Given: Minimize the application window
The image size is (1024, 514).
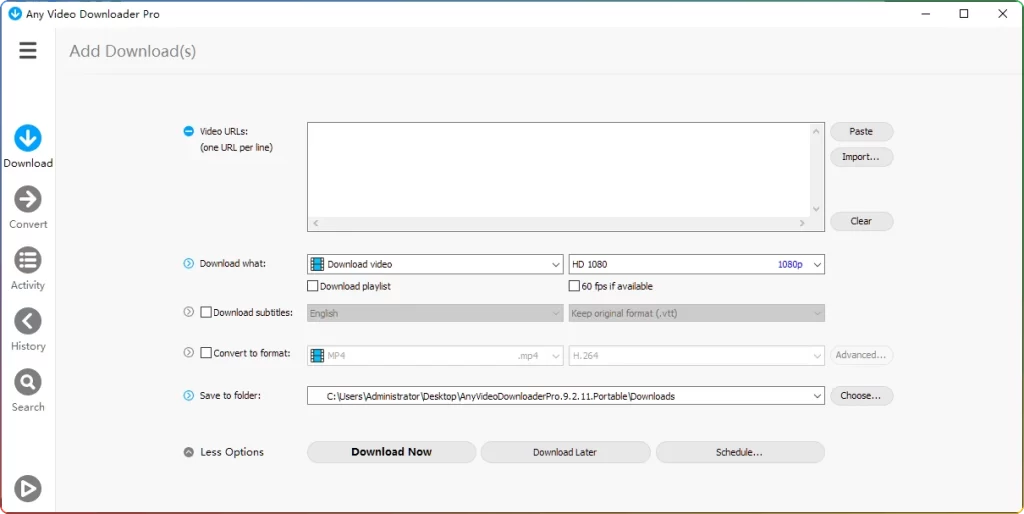Looking at the screenshot, I should click(925, 14).
